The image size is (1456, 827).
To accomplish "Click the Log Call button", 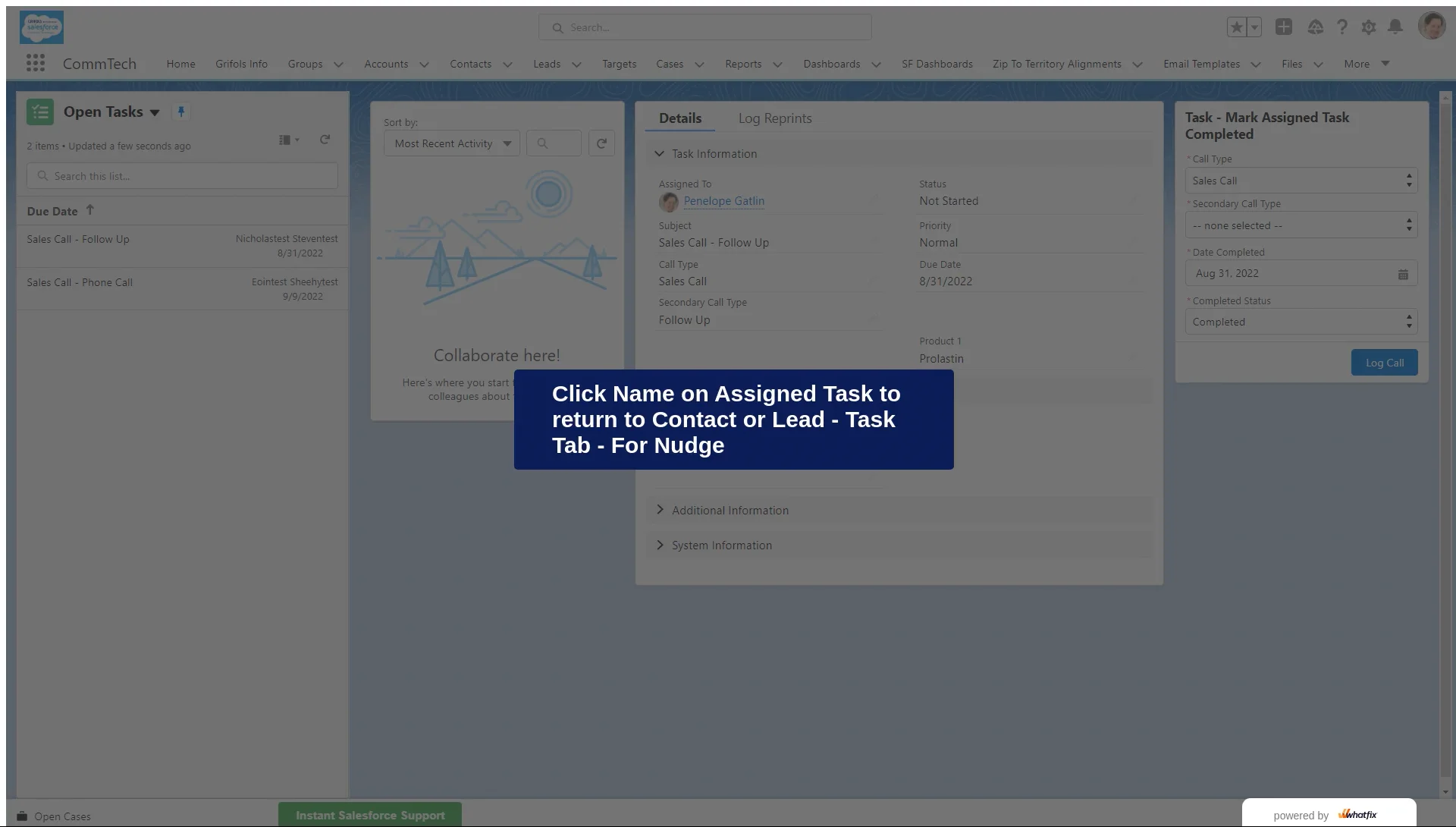I will (x=1385, y=363).
